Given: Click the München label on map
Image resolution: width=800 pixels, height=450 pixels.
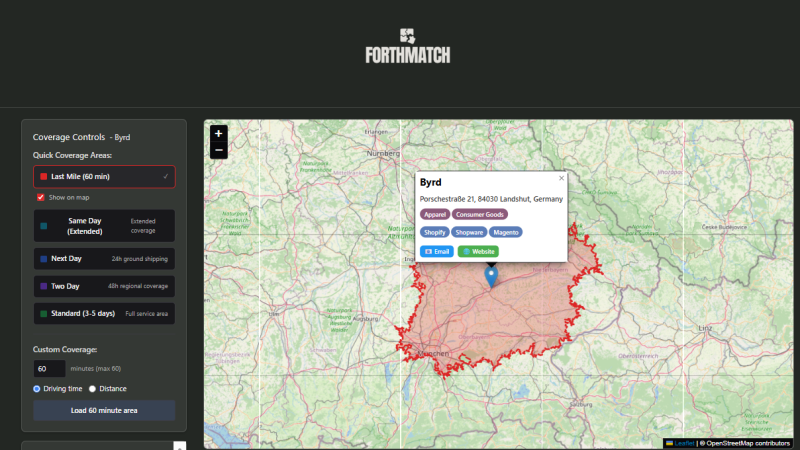Looking at the screenshot, I should click(x=434, y=353).
